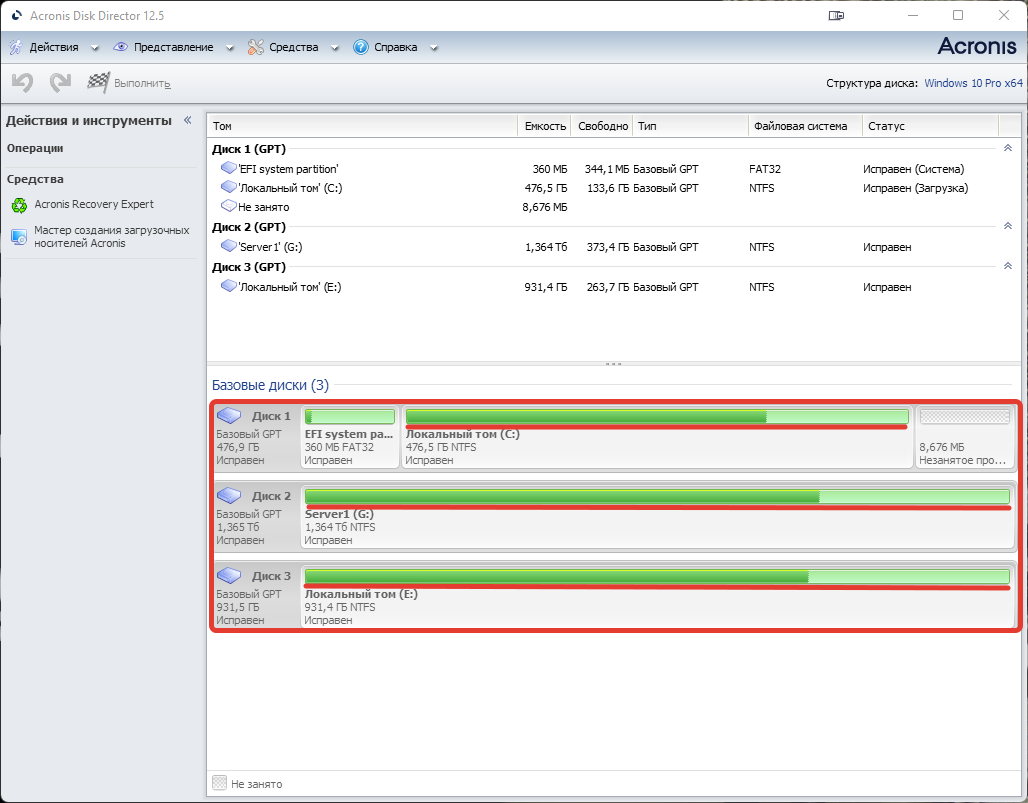The image size is (1028, 803).
Task: Click the volume icon for Локальный том (E:)
Action: [229, 286]
